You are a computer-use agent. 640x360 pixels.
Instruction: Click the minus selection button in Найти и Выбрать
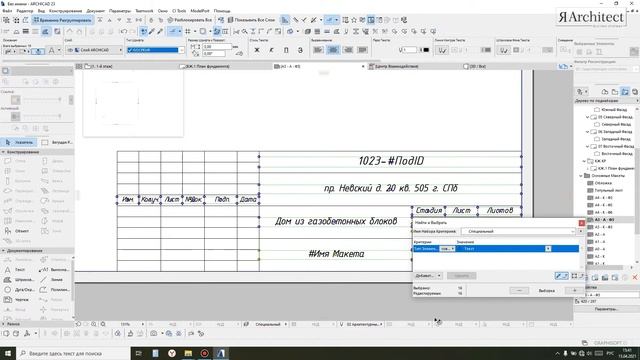519,291
